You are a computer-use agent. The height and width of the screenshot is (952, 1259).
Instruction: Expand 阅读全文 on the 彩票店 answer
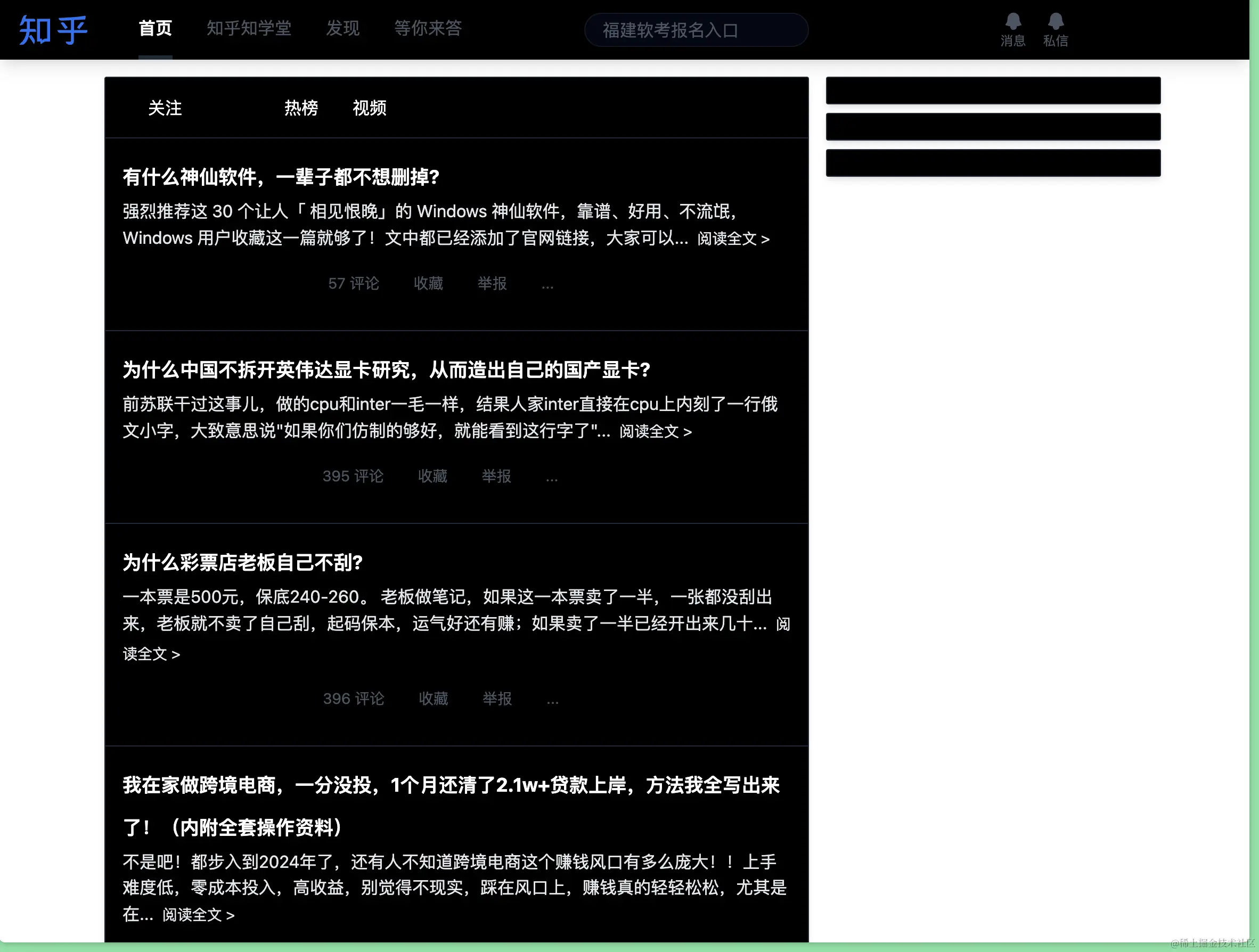151,654
